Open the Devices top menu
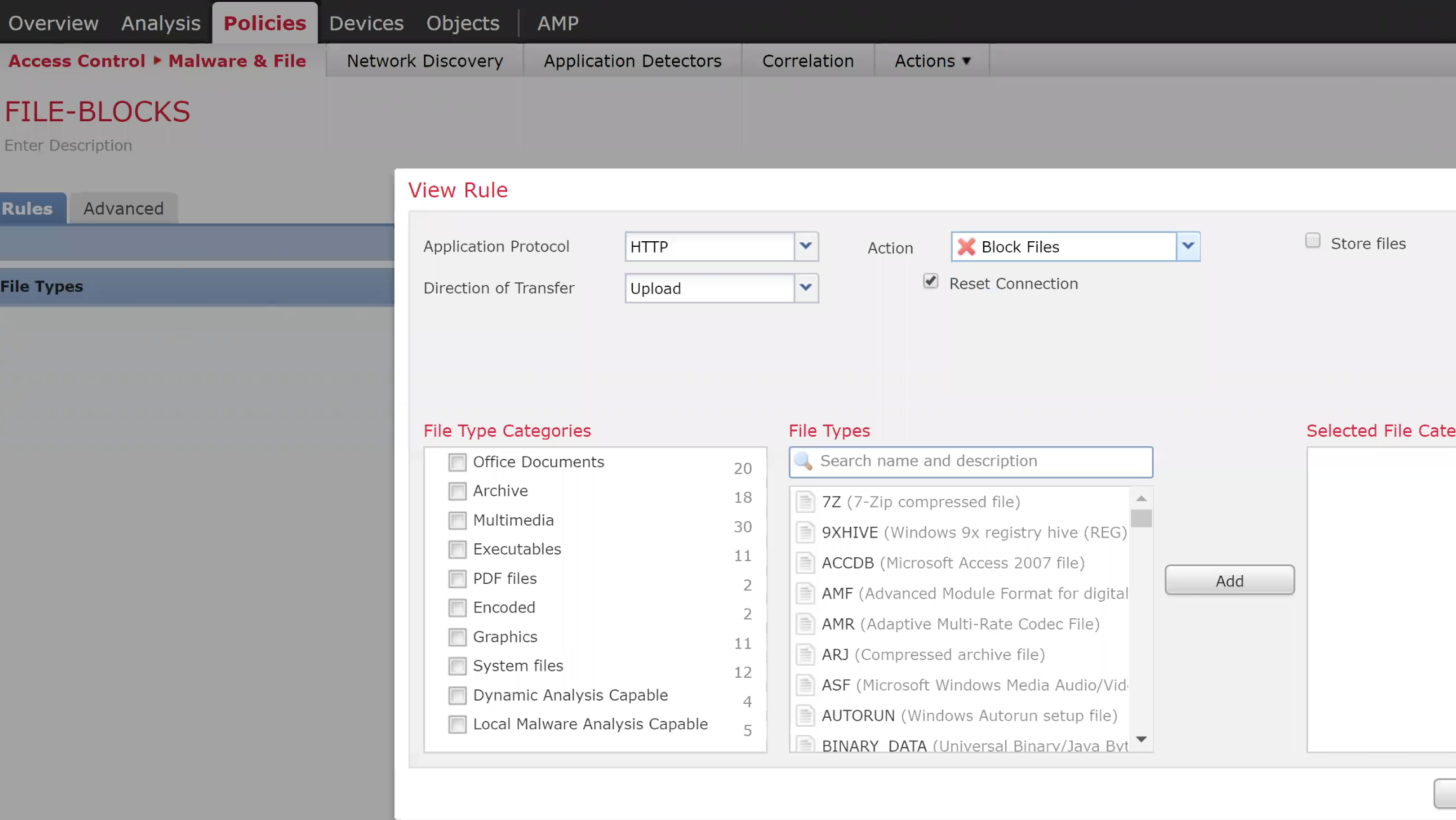 366,23
